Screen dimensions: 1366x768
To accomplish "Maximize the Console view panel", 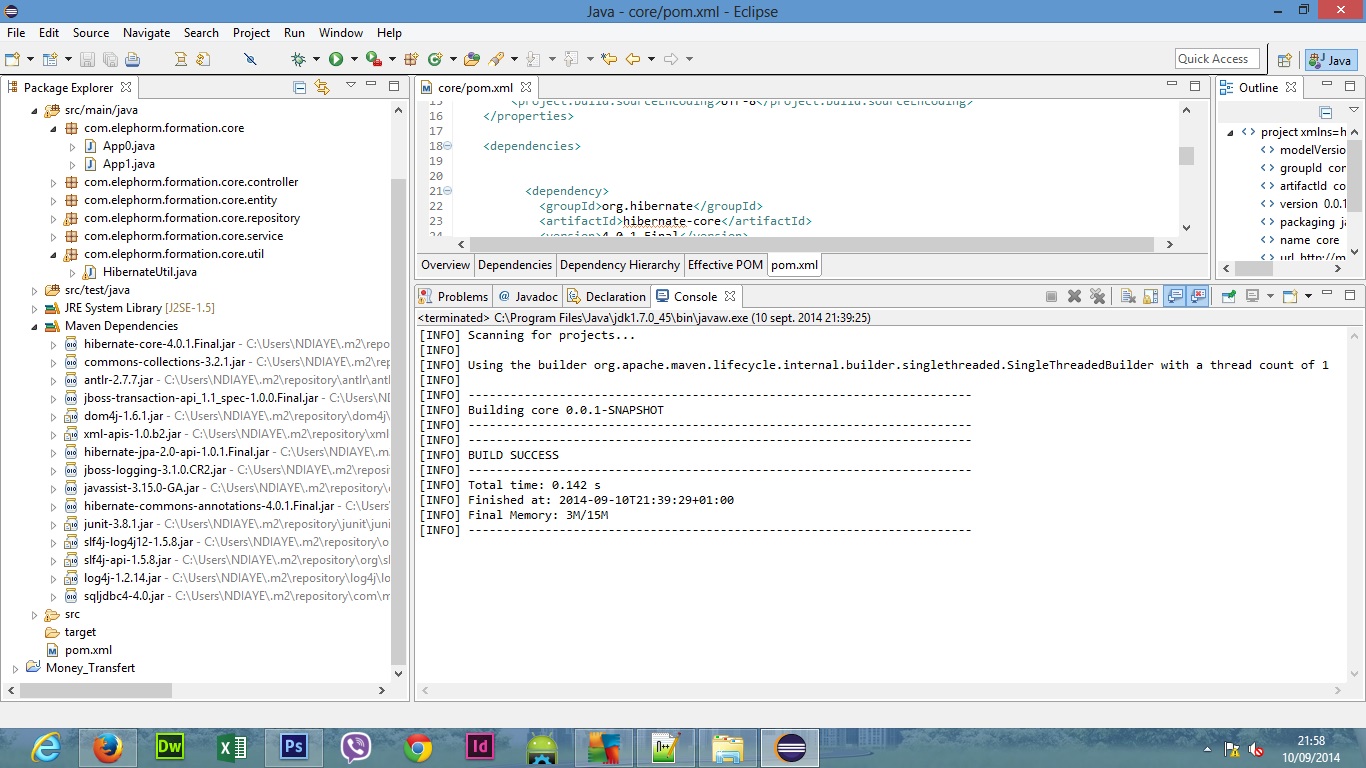I will coord(1350,295).
